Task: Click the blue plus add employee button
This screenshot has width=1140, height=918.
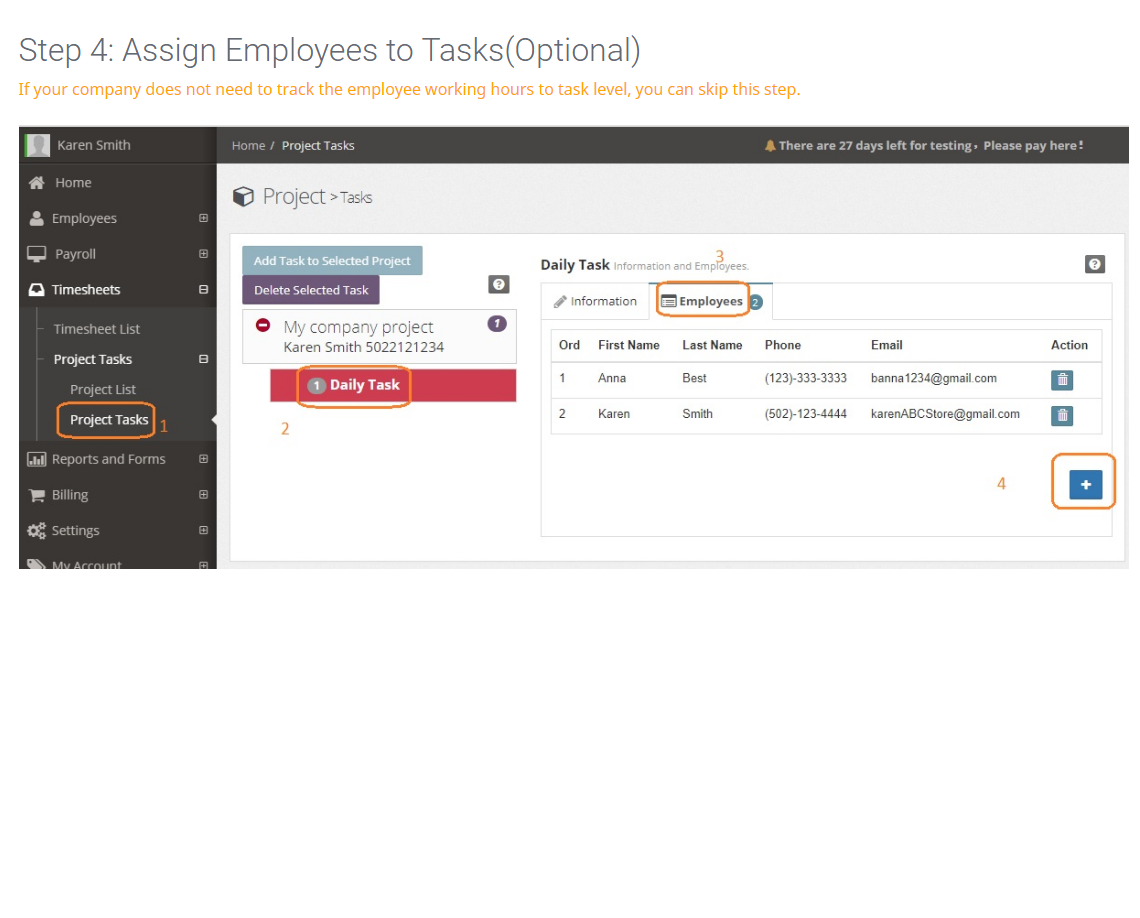Action: 1085,485
